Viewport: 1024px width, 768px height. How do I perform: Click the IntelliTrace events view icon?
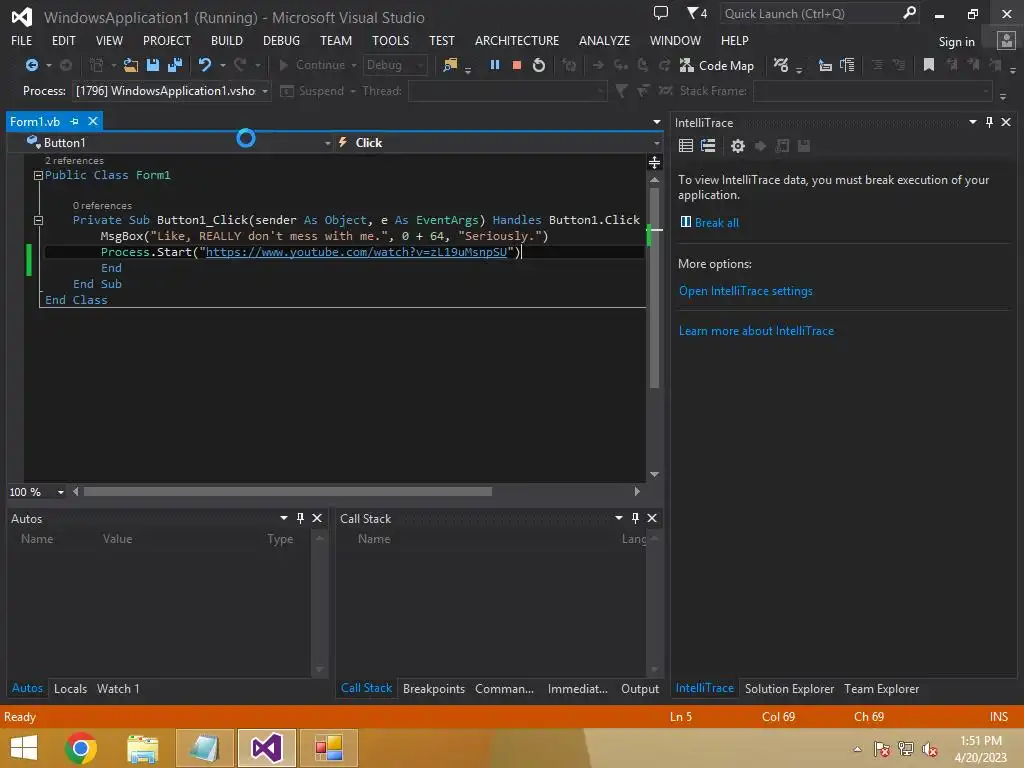(686, 146)
